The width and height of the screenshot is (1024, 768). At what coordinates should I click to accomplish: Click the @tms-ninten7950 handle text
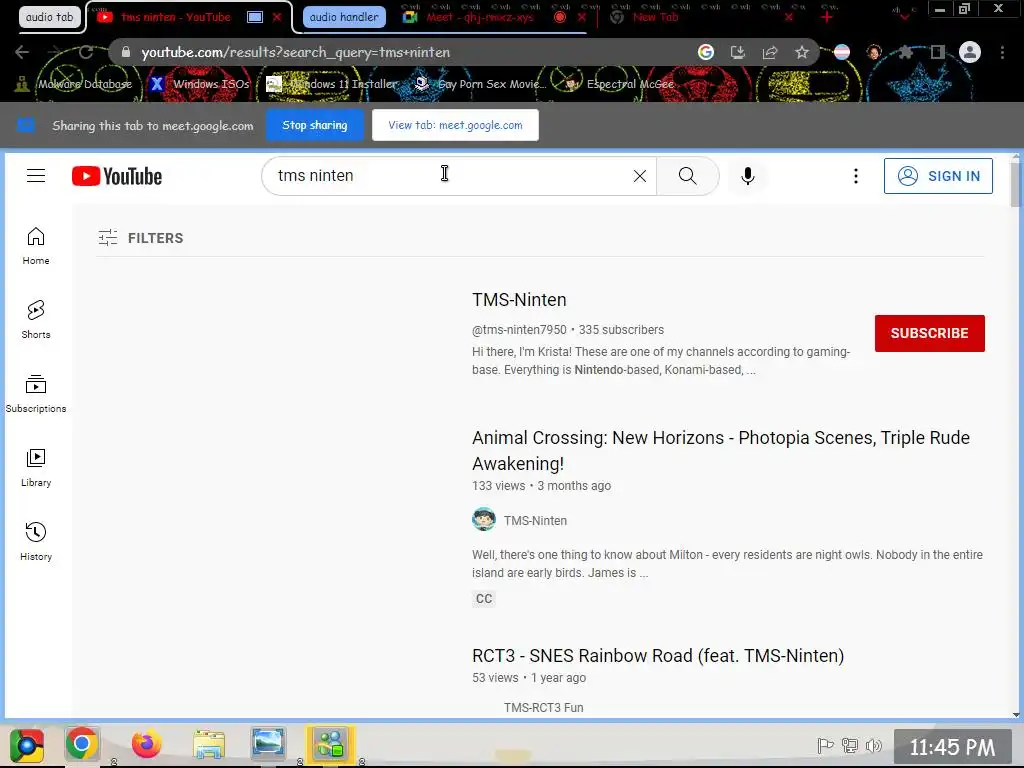[x=519, y=330]
